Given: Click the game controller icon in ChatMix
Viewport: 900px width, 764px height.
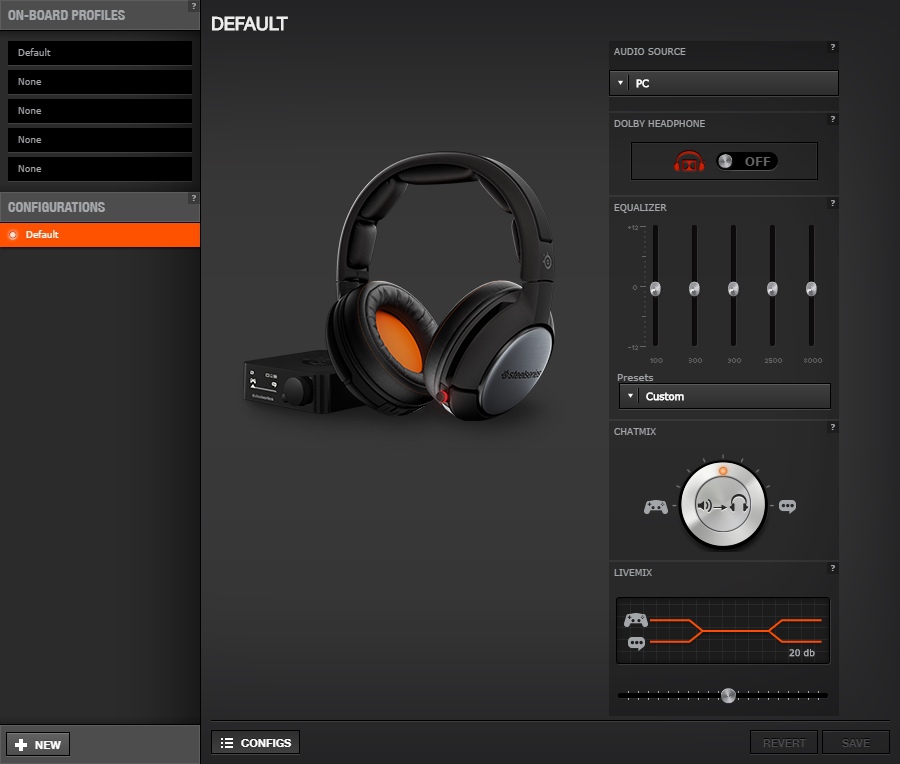Looking at the screenshot, I should [655, 507].
